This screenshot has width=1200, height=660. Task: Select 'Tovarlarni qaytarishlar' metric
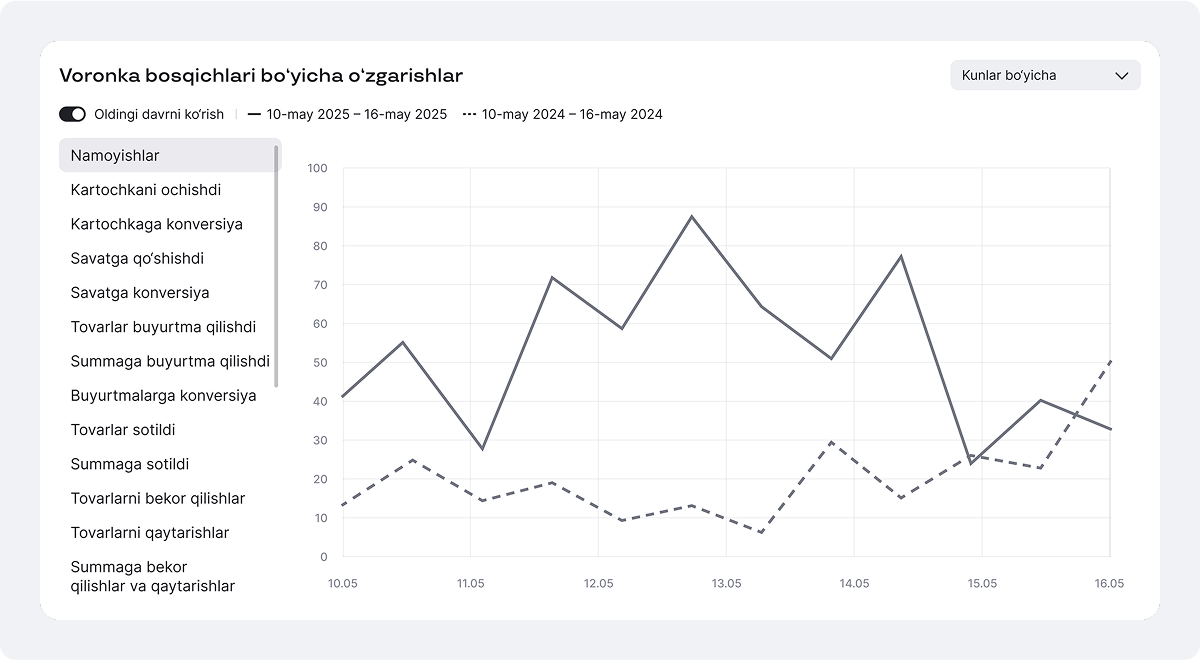coord(150,533)
